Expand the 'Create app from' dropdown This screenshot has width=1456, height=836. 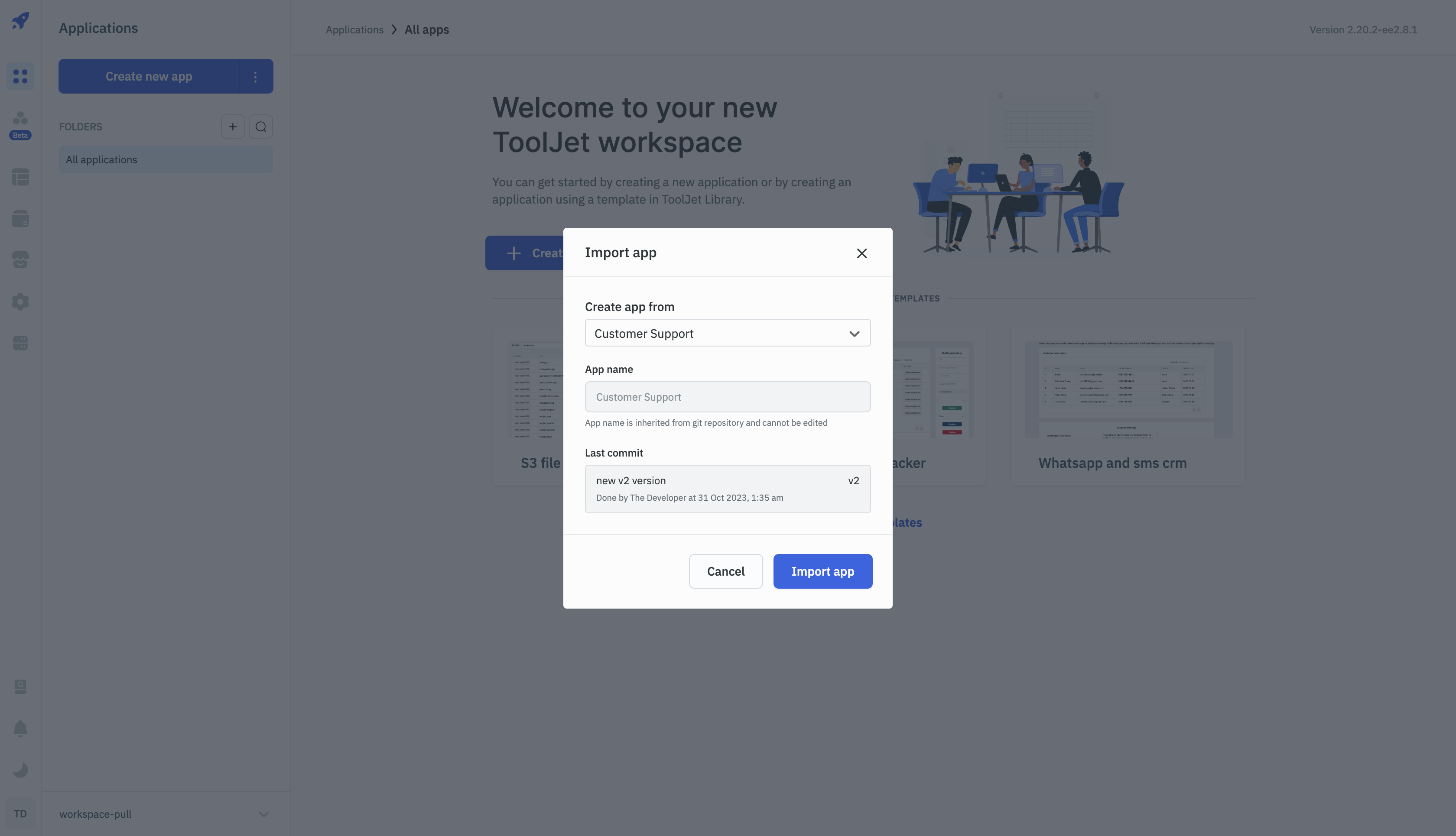pos(727,332)
